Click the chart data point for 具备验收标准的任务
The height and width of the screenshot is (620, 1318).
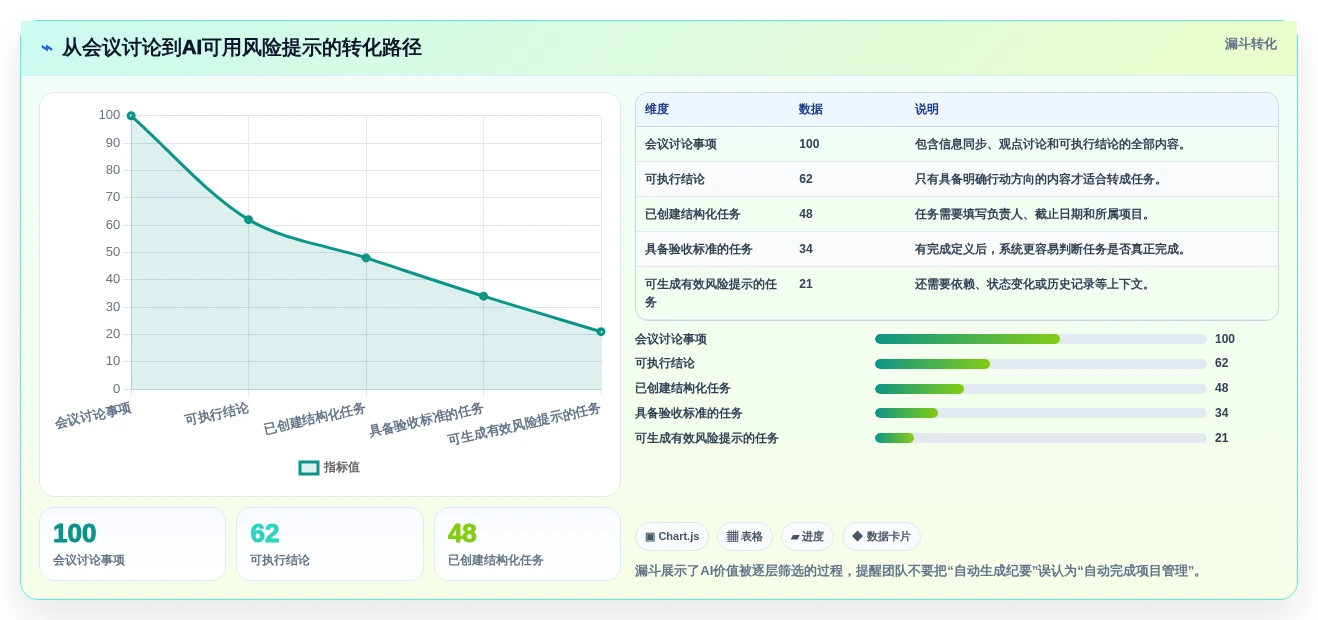point(483,296)
